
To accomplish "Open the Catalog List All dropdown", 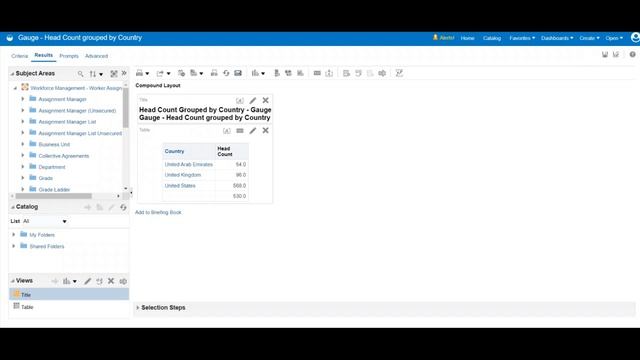I will (45, 221).
